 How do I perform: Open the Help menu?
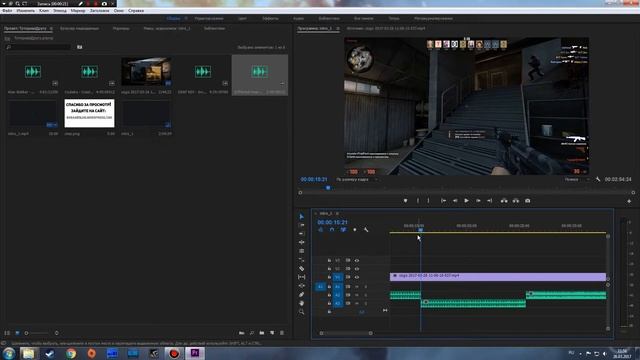pos(136,11)
